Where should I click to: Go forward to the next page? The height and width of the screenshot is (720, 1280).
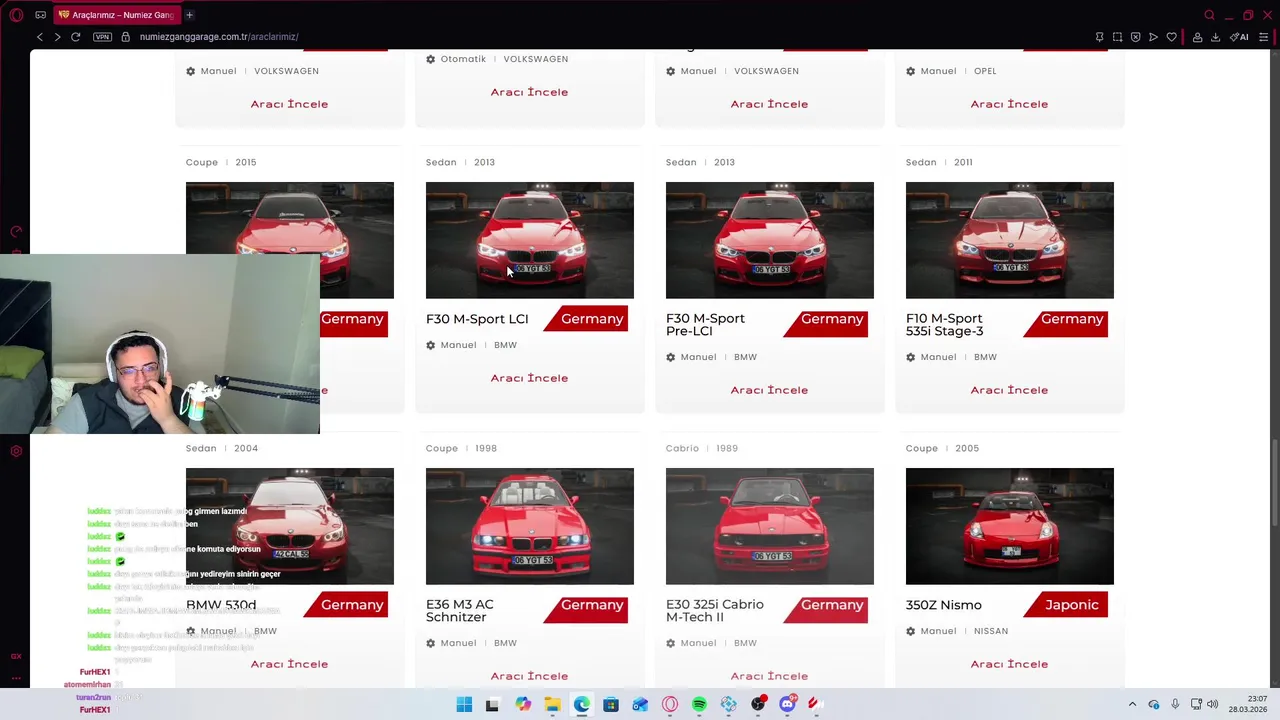click(x=57, y=37)
